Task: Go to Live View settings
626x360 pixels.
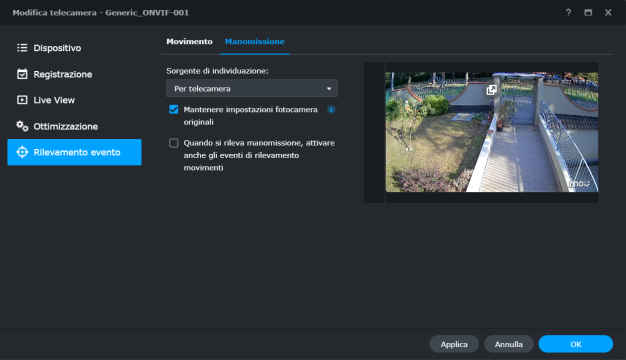Action: point(74,100)
